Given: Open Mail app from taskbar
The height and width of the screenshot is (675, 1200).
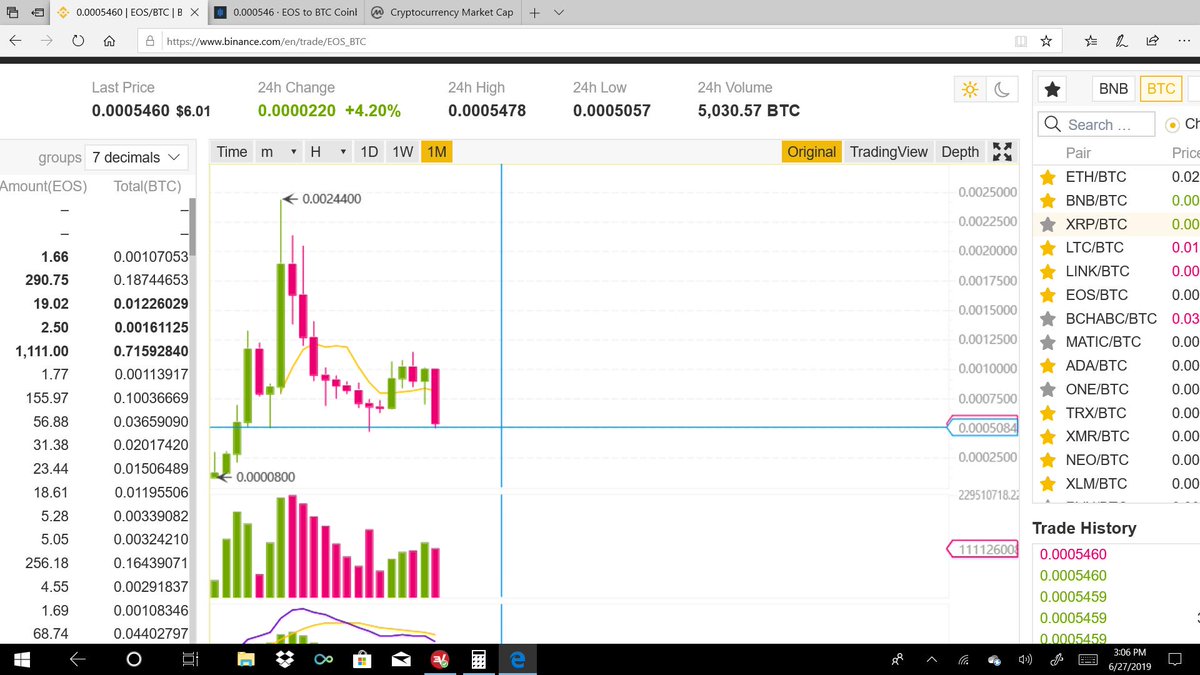Looking at the screenshot, I should click(400, 660).
